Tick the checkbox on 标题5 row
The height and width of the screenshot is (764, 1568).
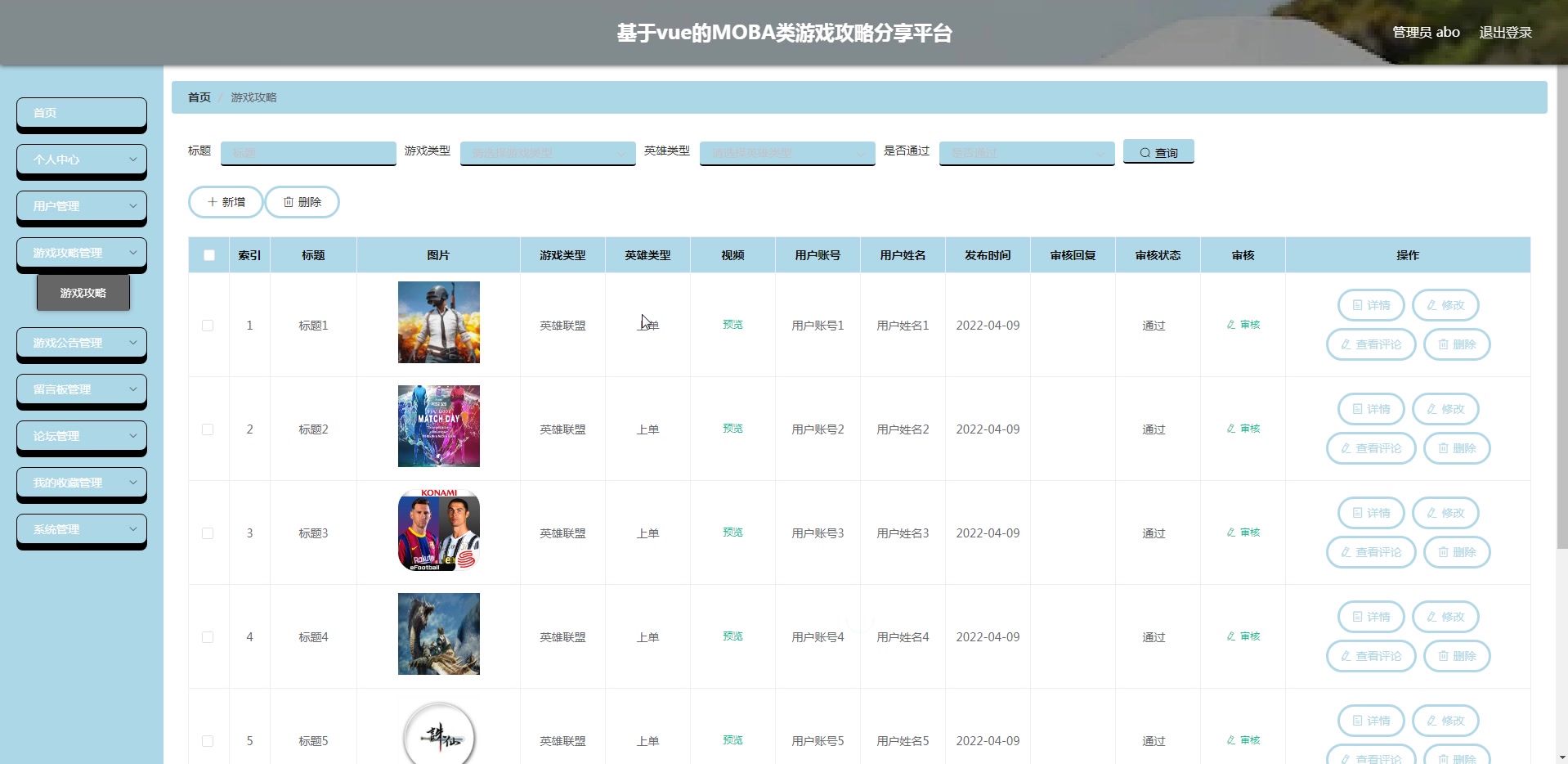click(208, 740)
